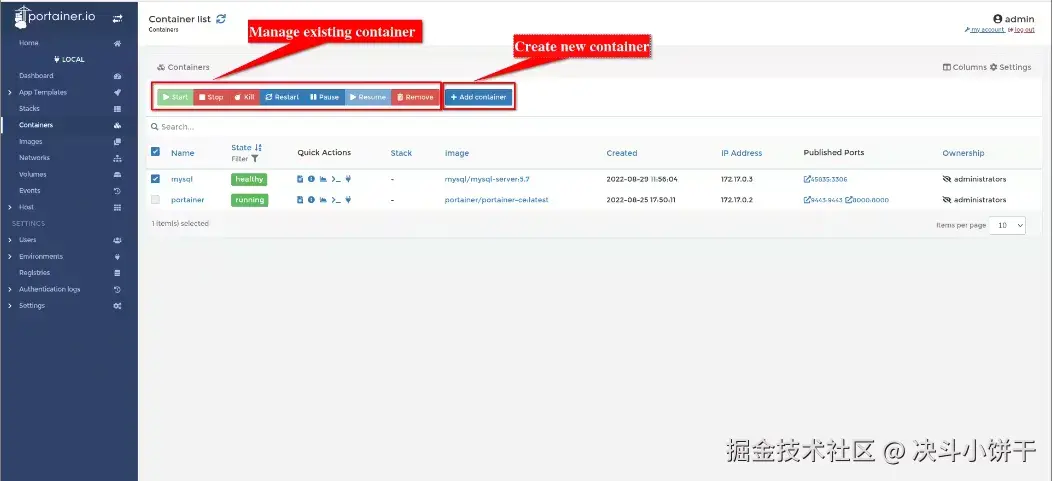Refresh the container list with the reload icon
The height and width of the screenshot is (481, 1053).
(x=221, y=19)
